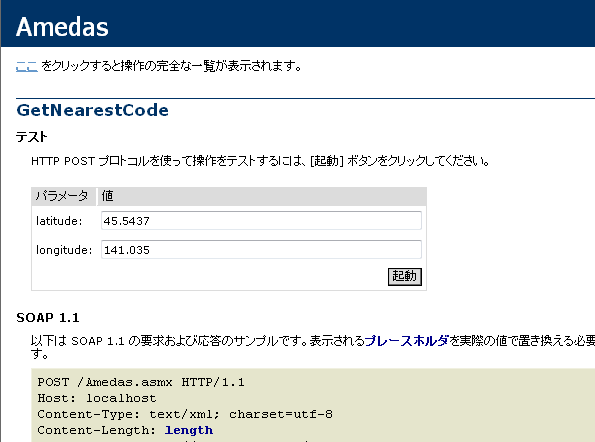
Task: Click the ここ link for the operations list
Action: 27,66
